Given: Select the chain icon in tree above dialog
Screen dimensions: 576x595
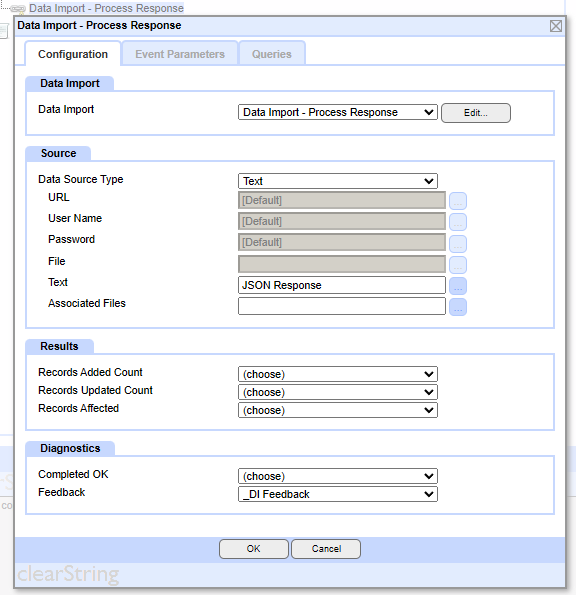Looking at the screenshot, I should pos(17,8).
